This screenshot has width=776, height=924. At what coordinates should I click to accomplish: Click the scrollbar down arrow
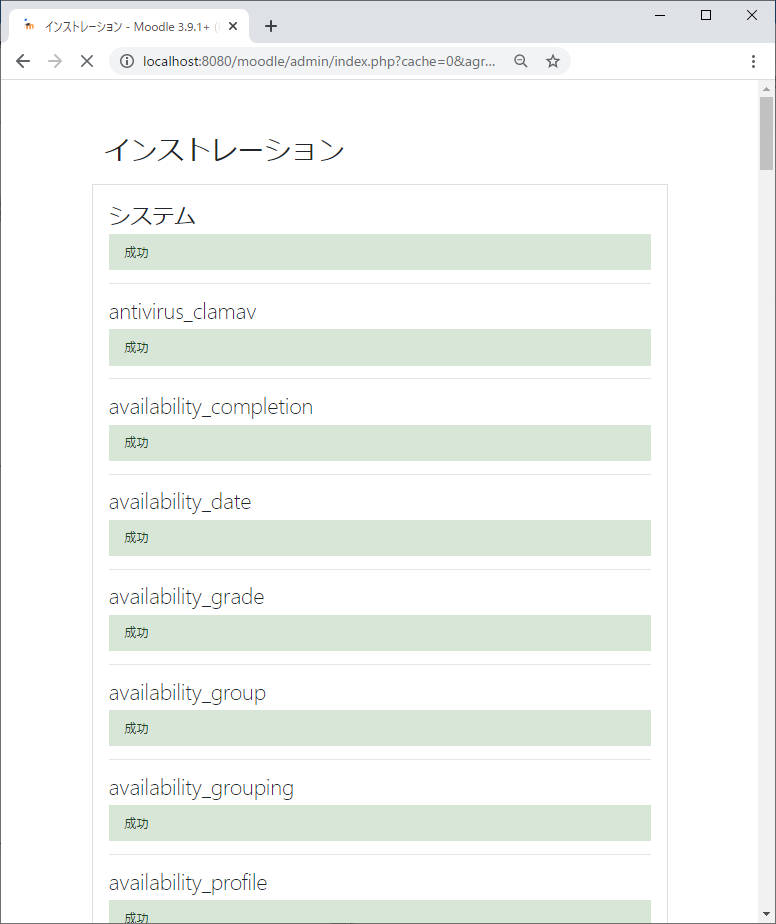[x=766, y=911]
